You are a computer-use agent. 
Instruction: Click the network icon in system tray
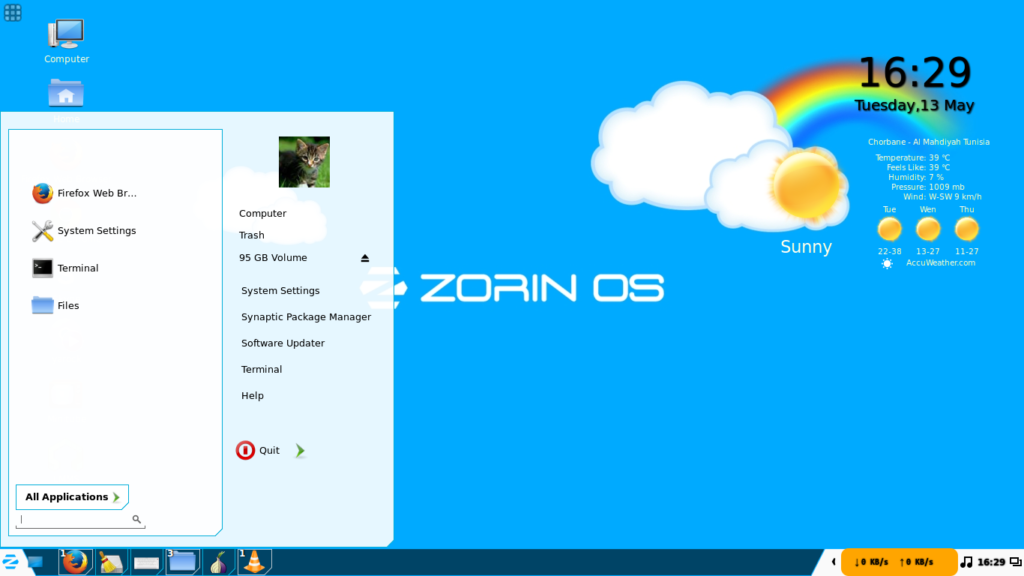tap(1015, 562)
